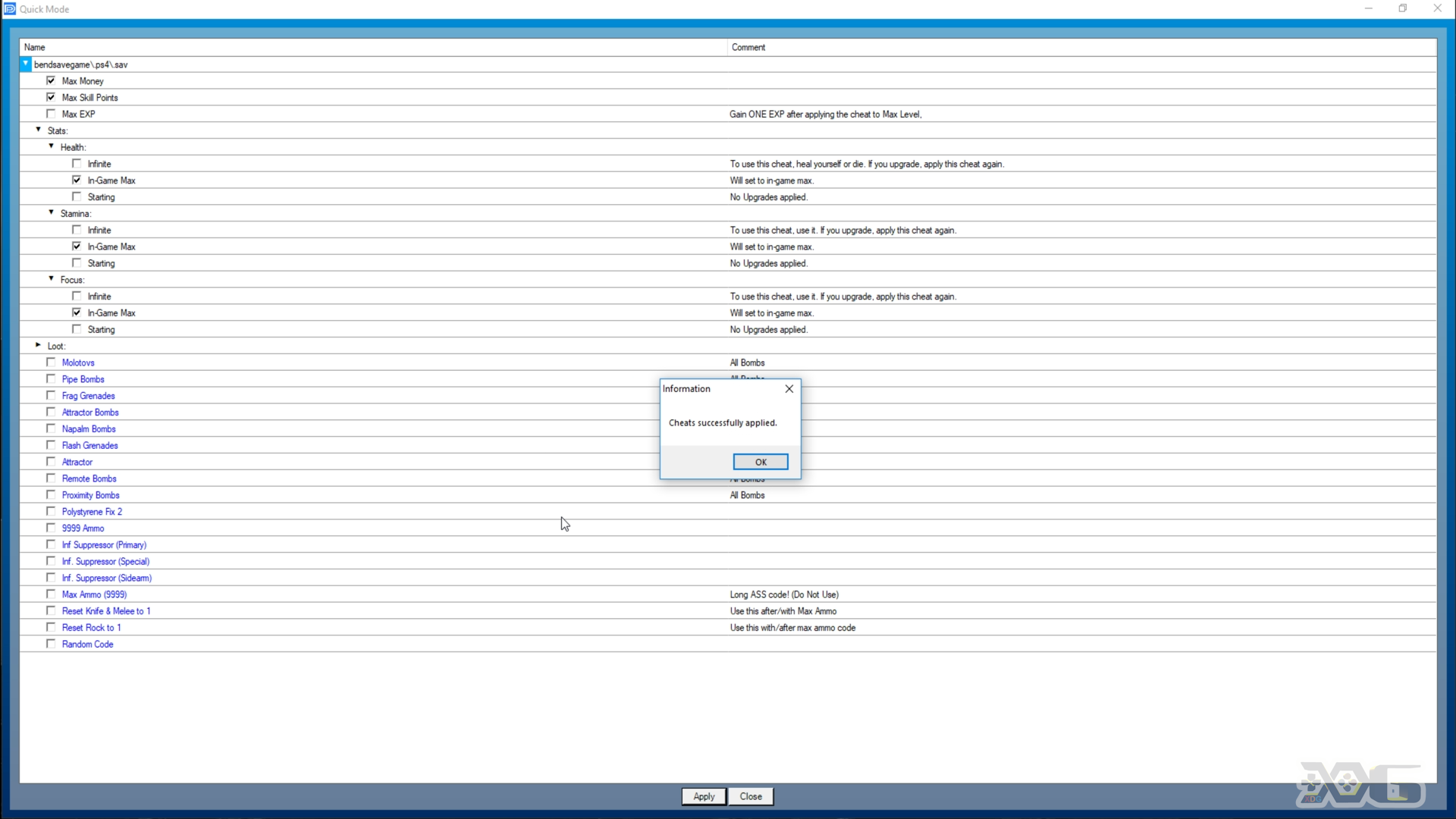Toggle Max Skill Points checkbox
Screen dimensions: 1456x819
click(x=51, y=96)
